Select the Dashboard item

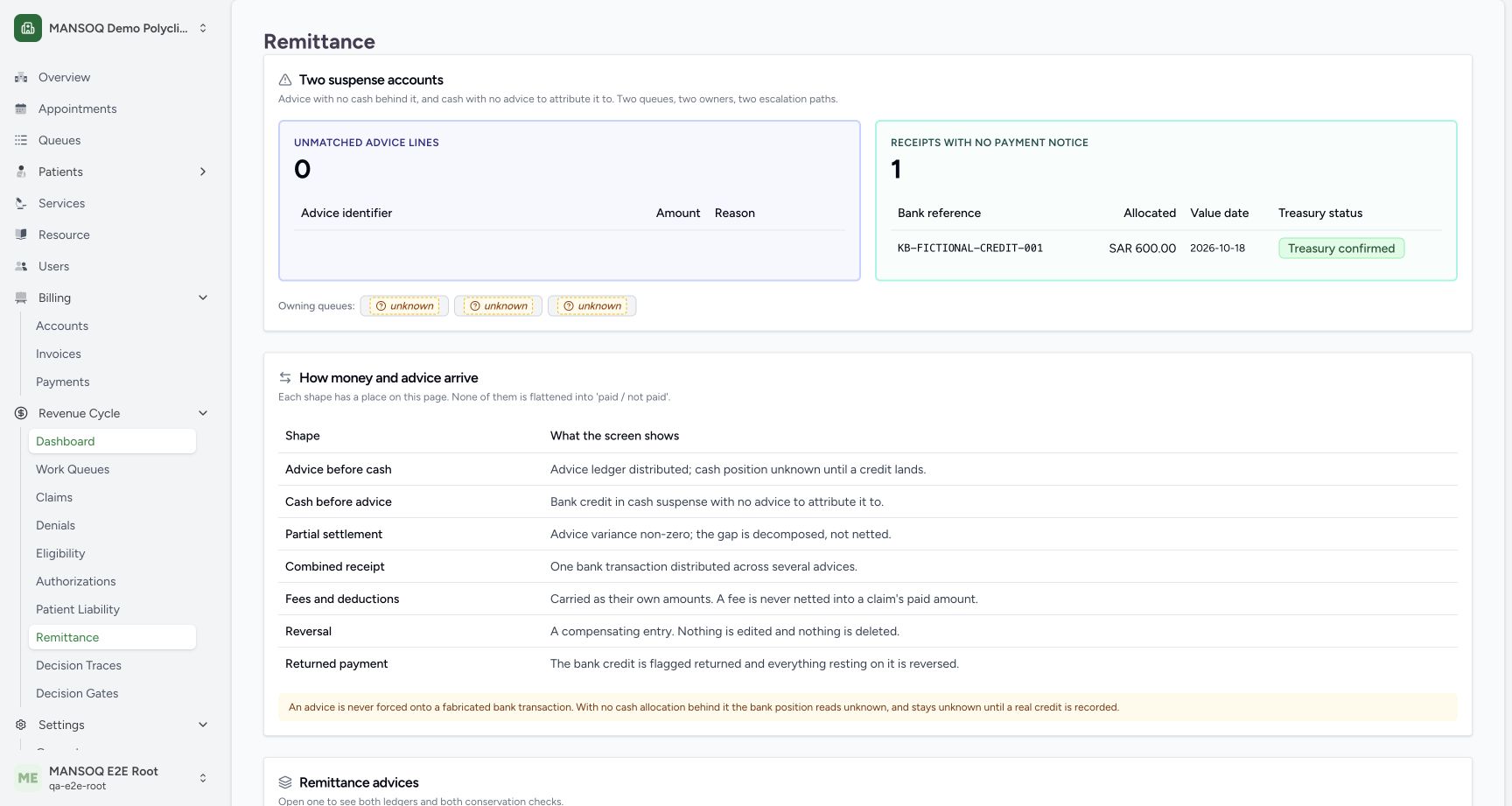(112, 441)
